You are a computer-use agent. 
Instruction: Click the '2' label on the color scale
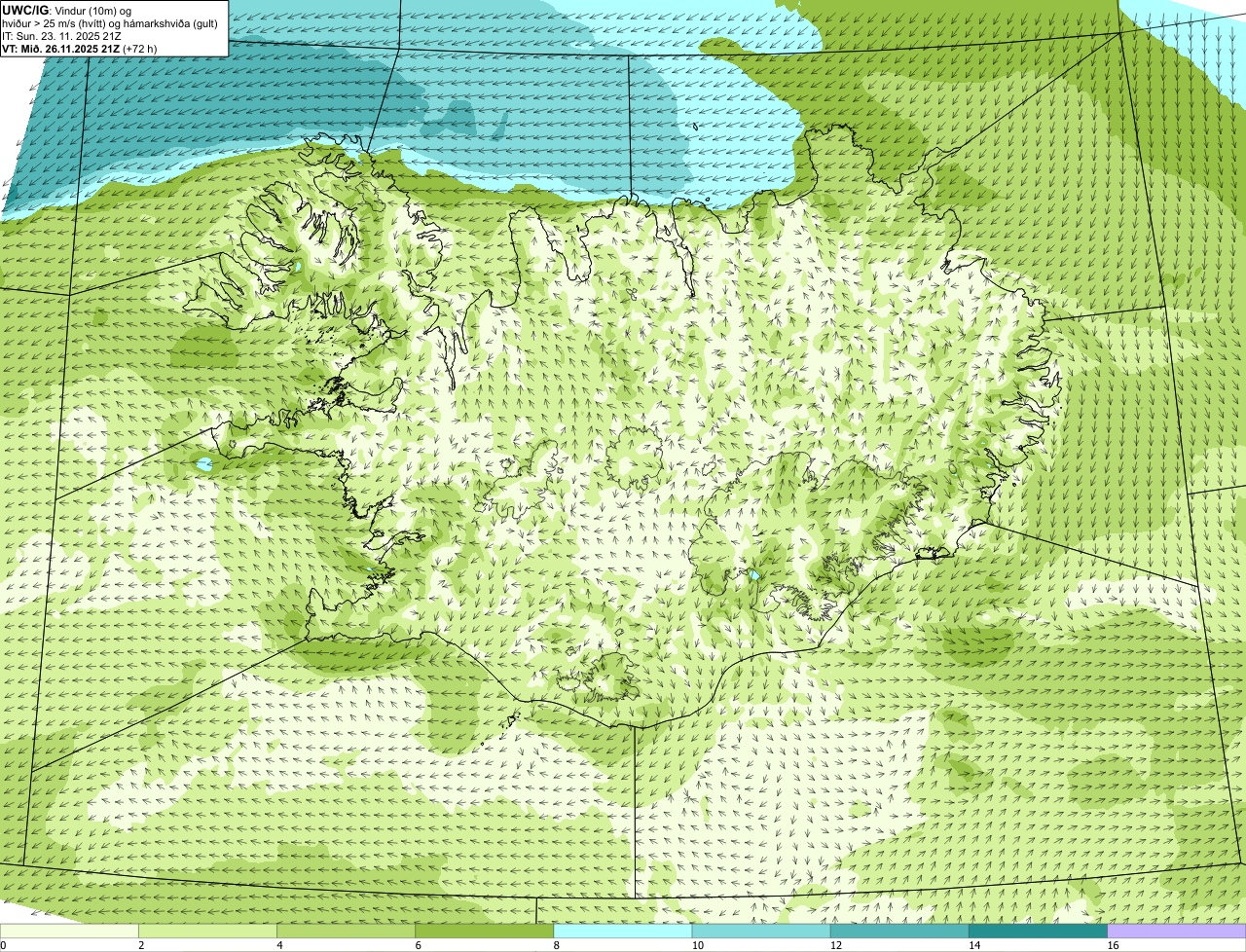point(141,945)
